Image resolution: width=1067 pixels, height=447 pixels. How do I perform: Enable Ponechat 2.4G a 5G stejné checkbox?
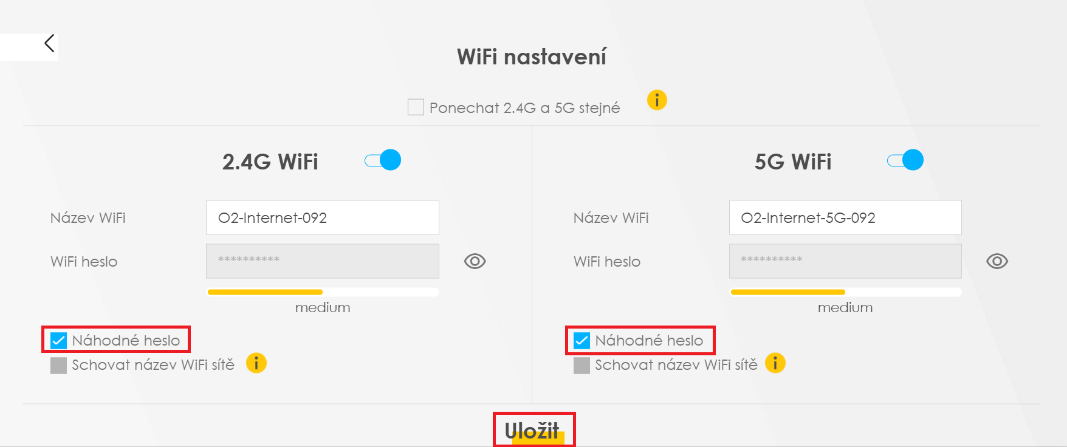coord(416,107)
